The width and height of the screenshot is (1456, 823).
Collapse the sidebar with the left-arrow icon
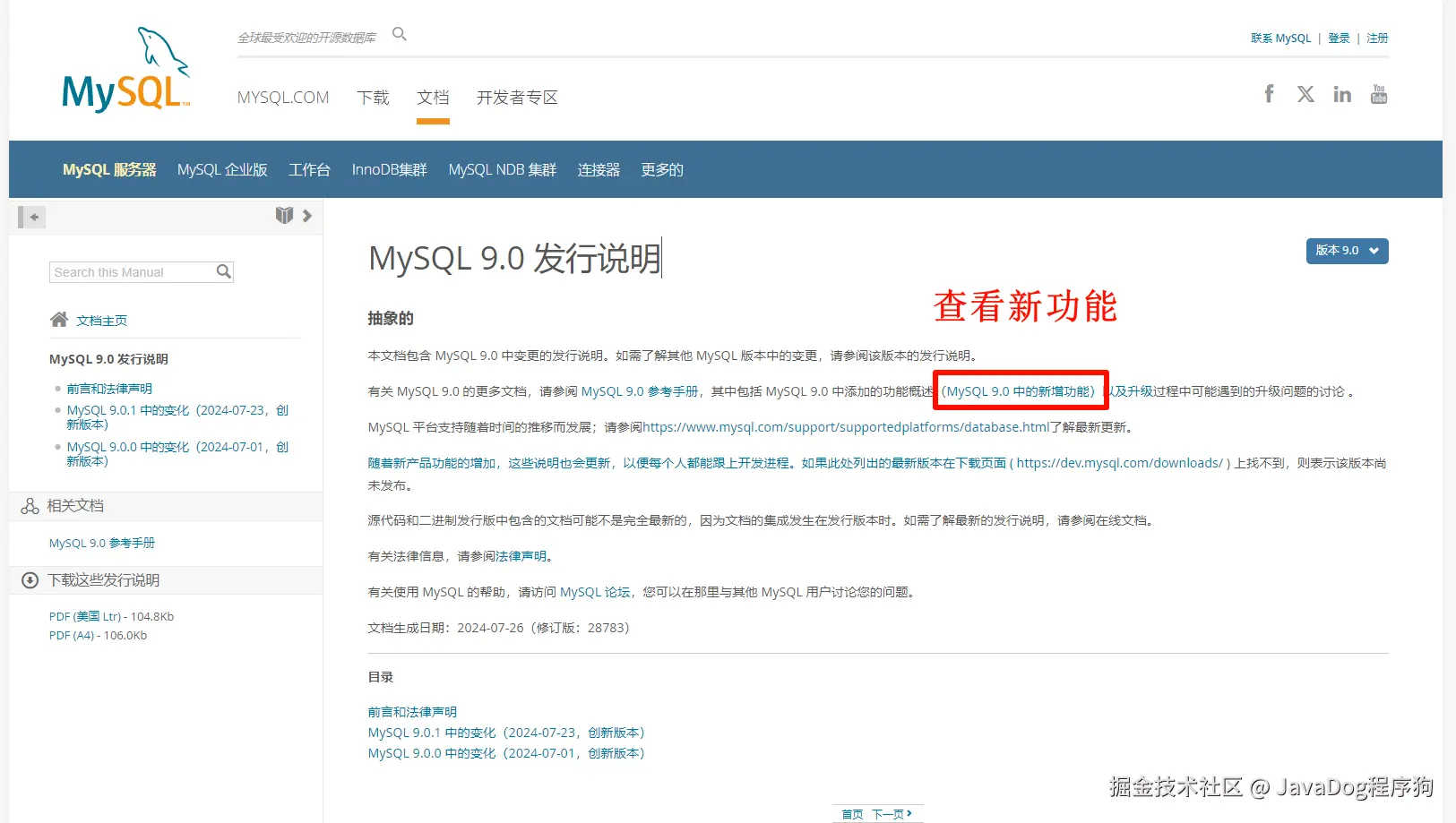(x=31, y=217)
